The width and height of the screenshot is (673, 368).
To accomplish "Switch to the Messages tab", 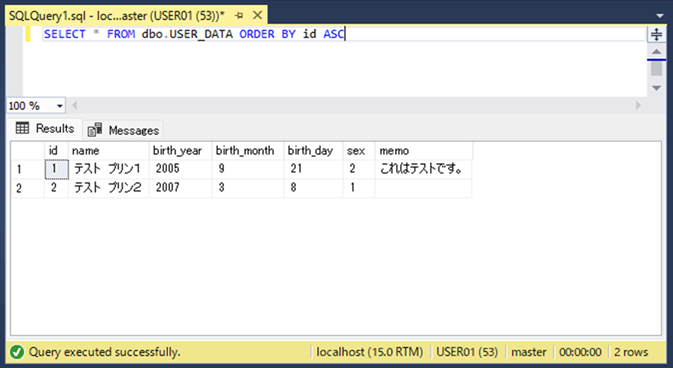I will coord(123,130).
